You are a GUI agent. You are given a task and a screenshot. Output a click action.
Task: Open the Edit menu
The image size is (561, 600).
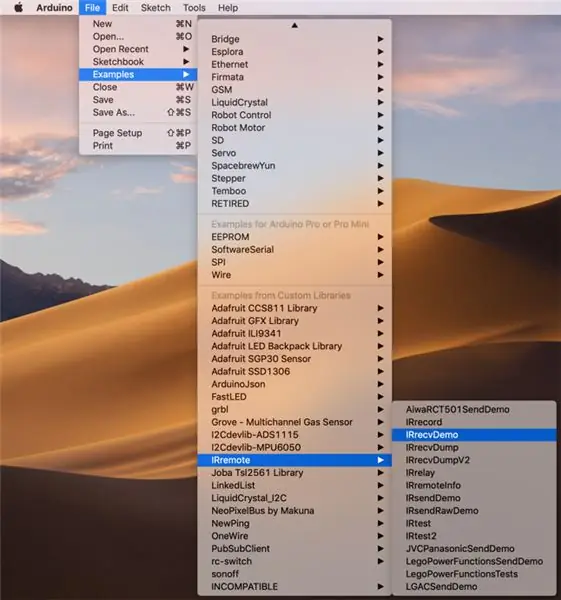pyautogui.click(x=120, y=8)
